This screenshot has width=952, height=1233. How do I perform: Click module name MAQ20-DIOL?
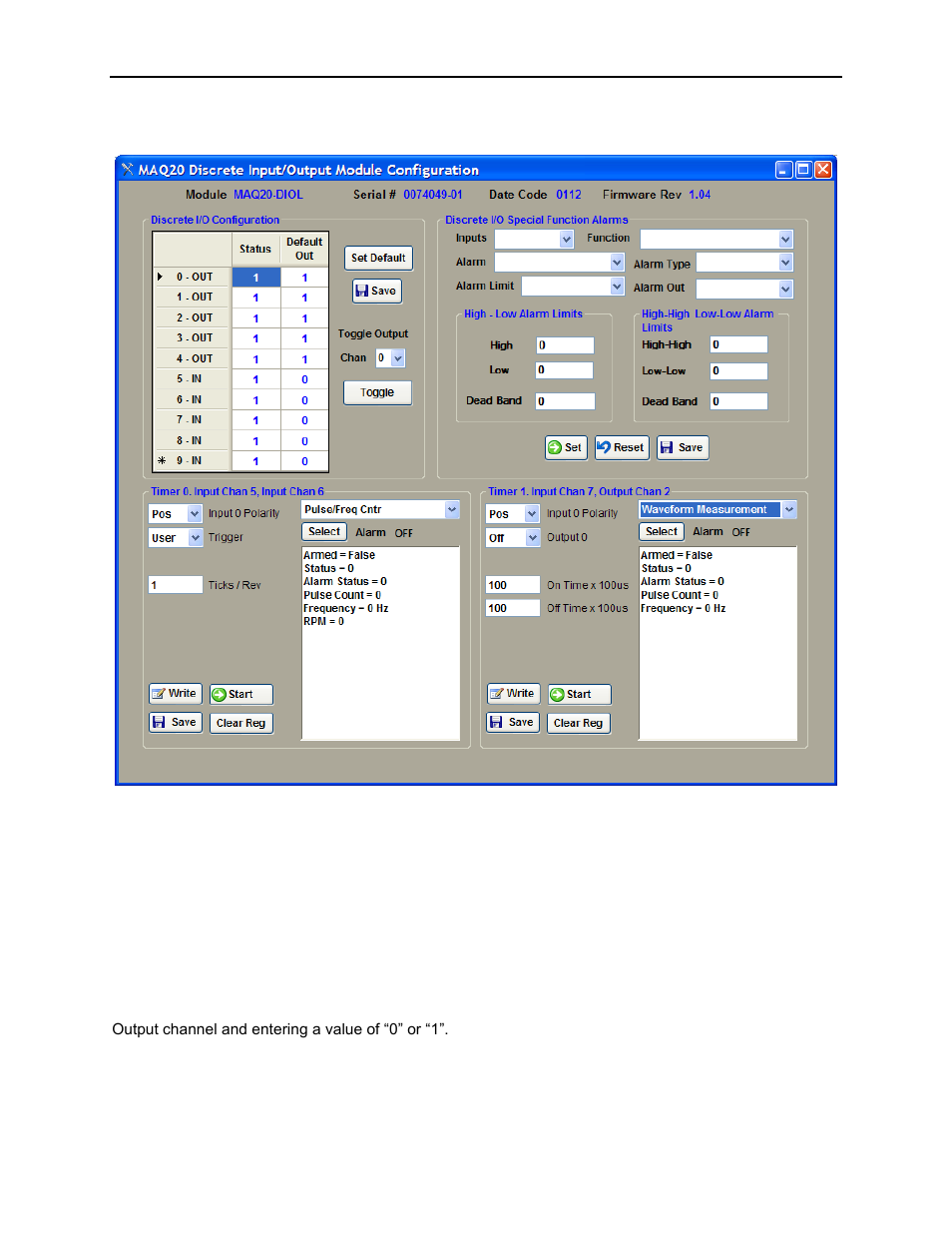click(x=268, y=195)
